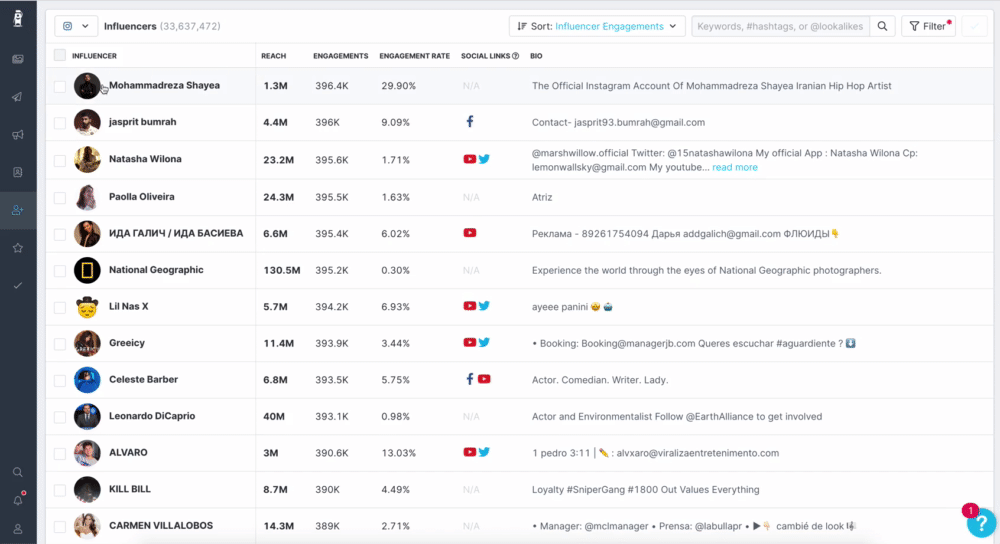Open the Sort Influencer Engagements dropdown

coord(597,26)
